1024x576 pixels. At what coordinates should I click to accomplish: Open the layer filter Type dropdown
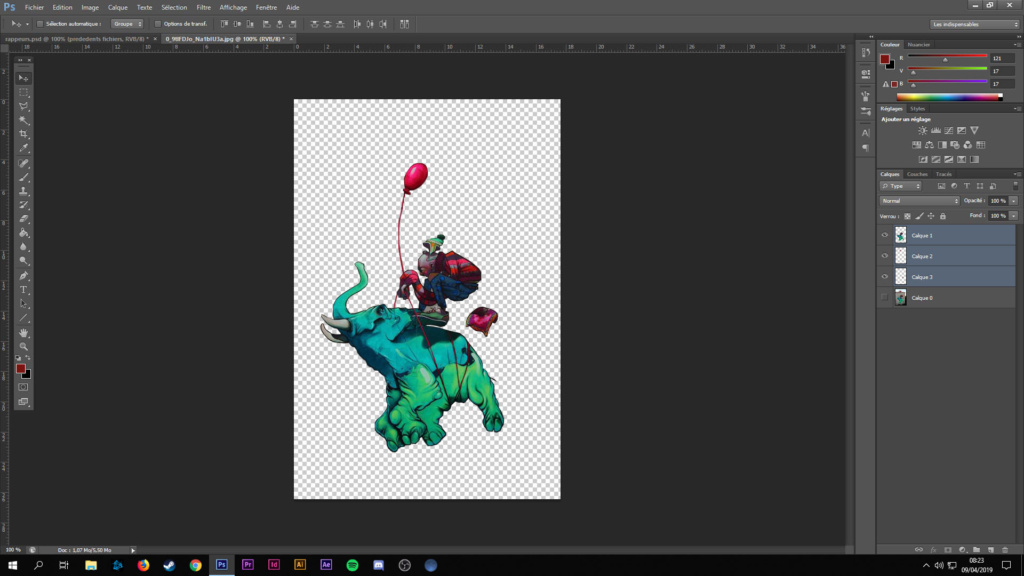(901, 186)
